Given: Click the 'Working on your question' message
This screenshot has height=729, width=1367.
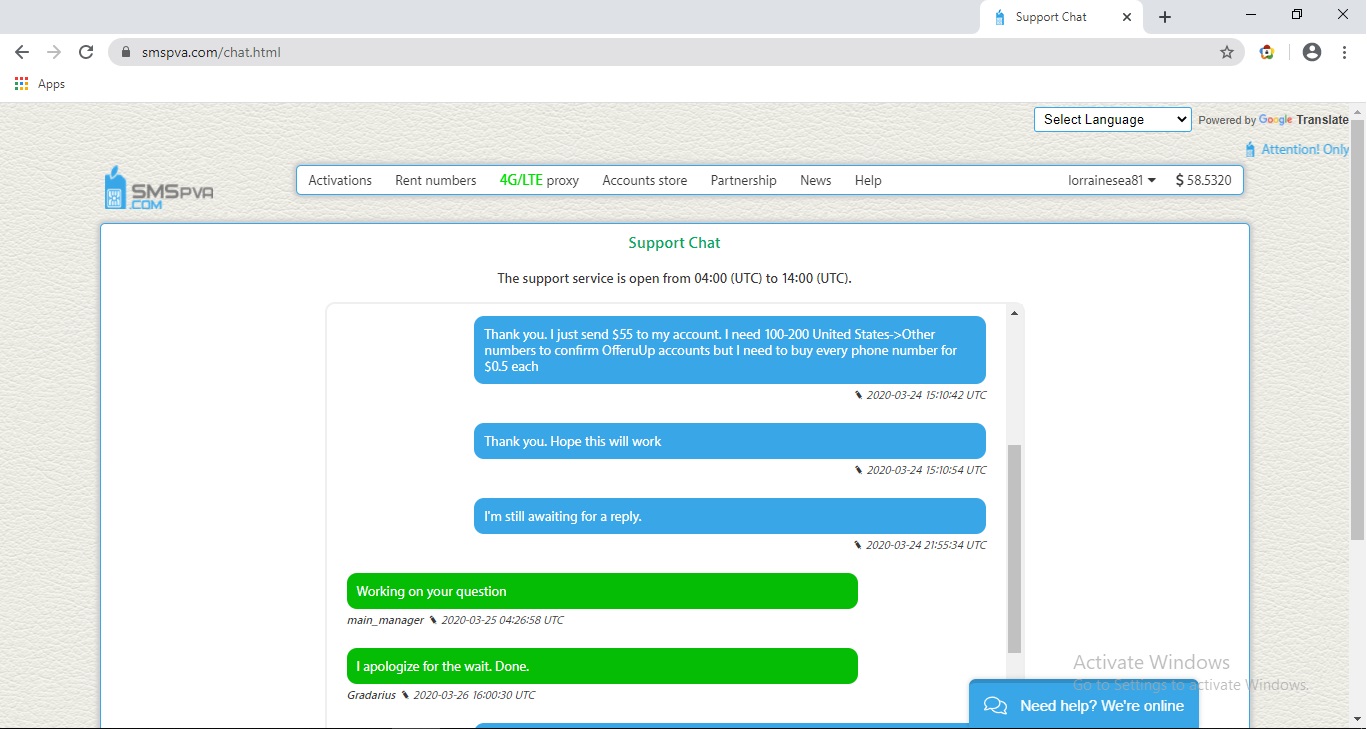Looking at the screenshot, I should click(x=602, y=591).
